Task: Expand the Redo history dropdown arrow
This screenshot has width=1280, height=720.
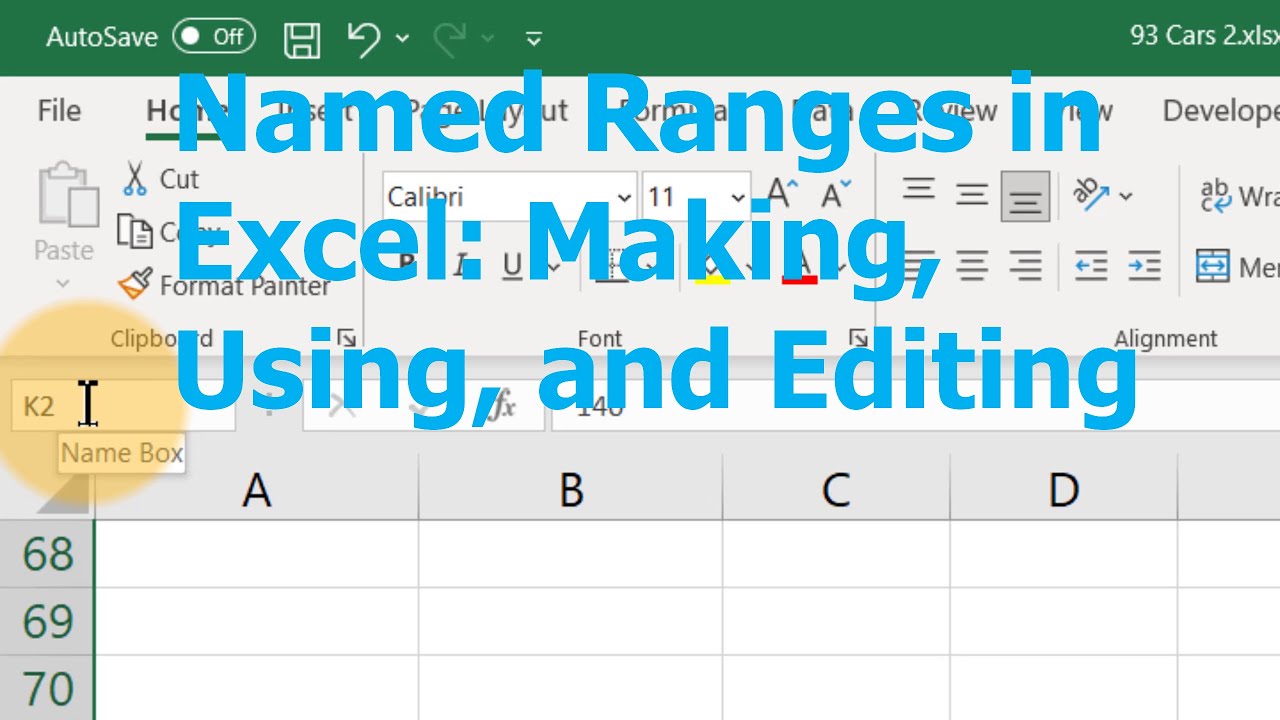Action: click(x=488, y=39)
